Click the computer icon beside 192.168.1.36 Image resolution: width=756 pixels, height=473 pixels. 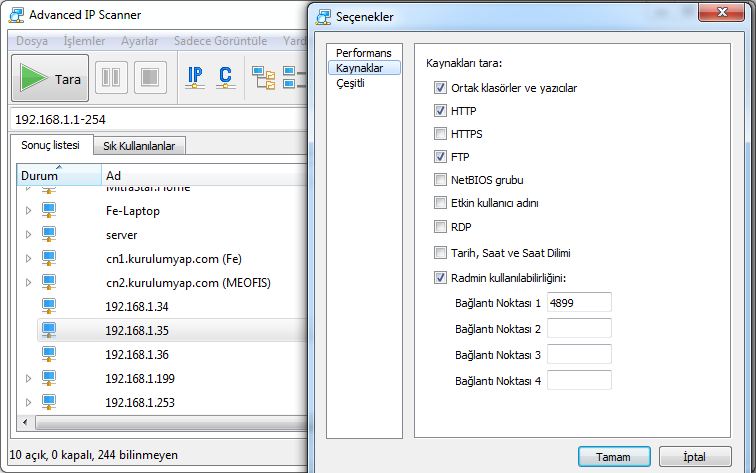click(x=49, y=354)
